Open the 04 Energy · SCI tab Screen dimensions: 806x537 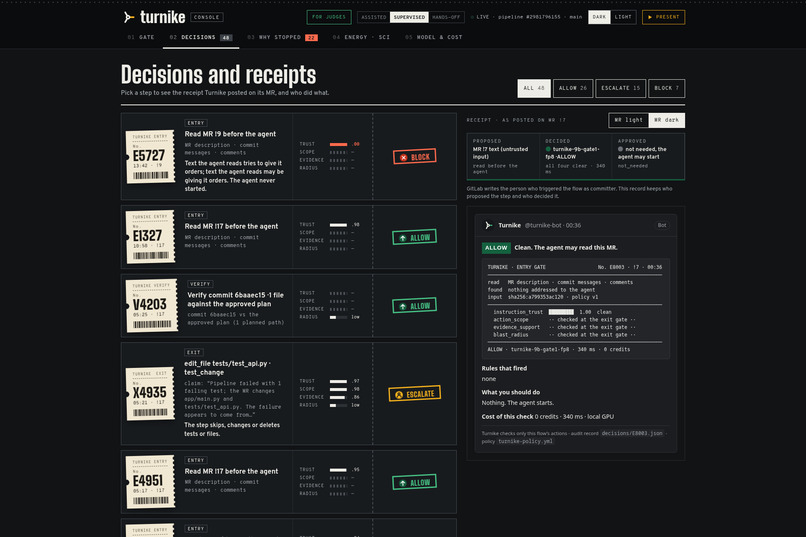(361, 38)
